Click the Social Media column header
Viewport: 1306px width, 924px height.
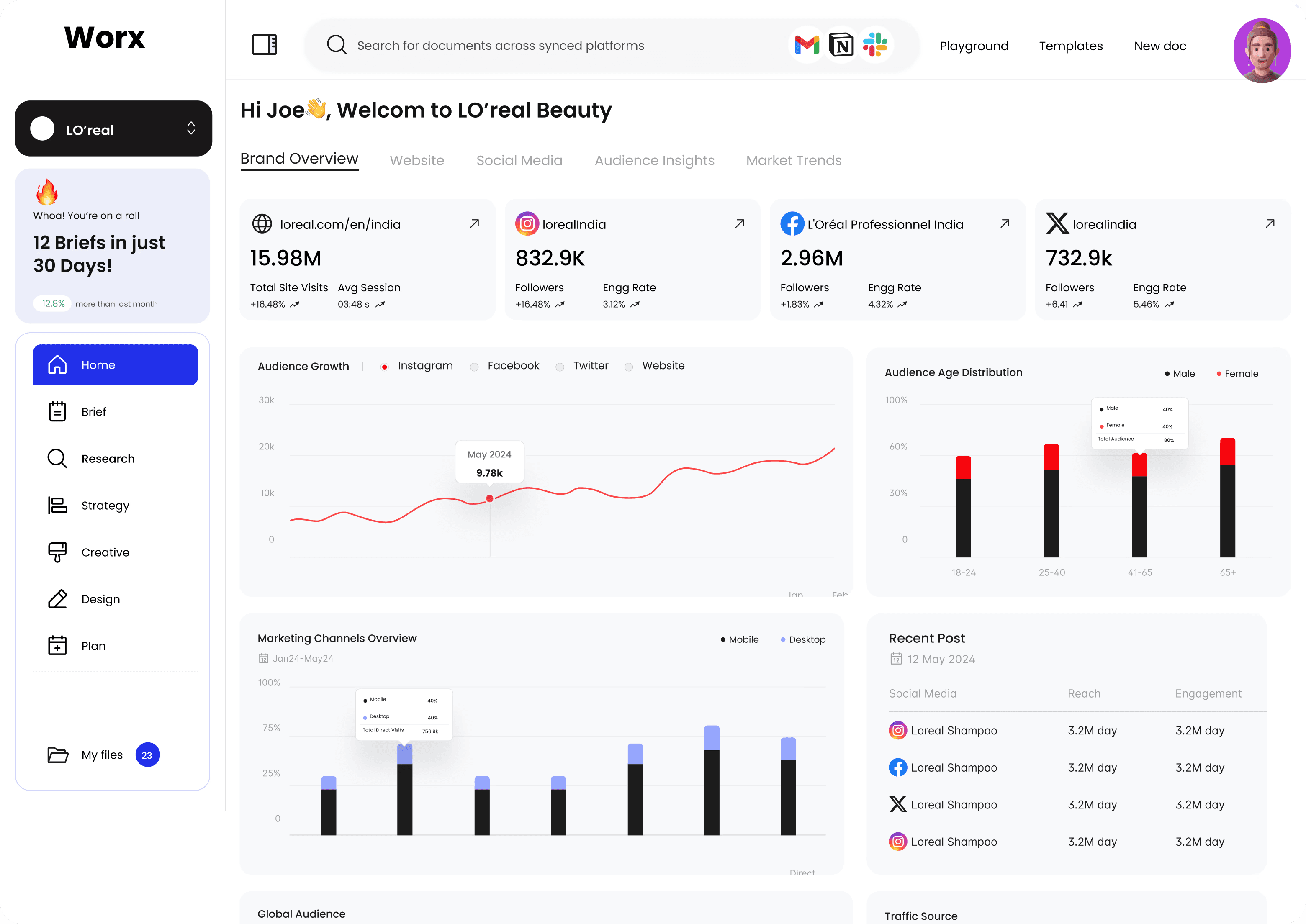(923, 693)
